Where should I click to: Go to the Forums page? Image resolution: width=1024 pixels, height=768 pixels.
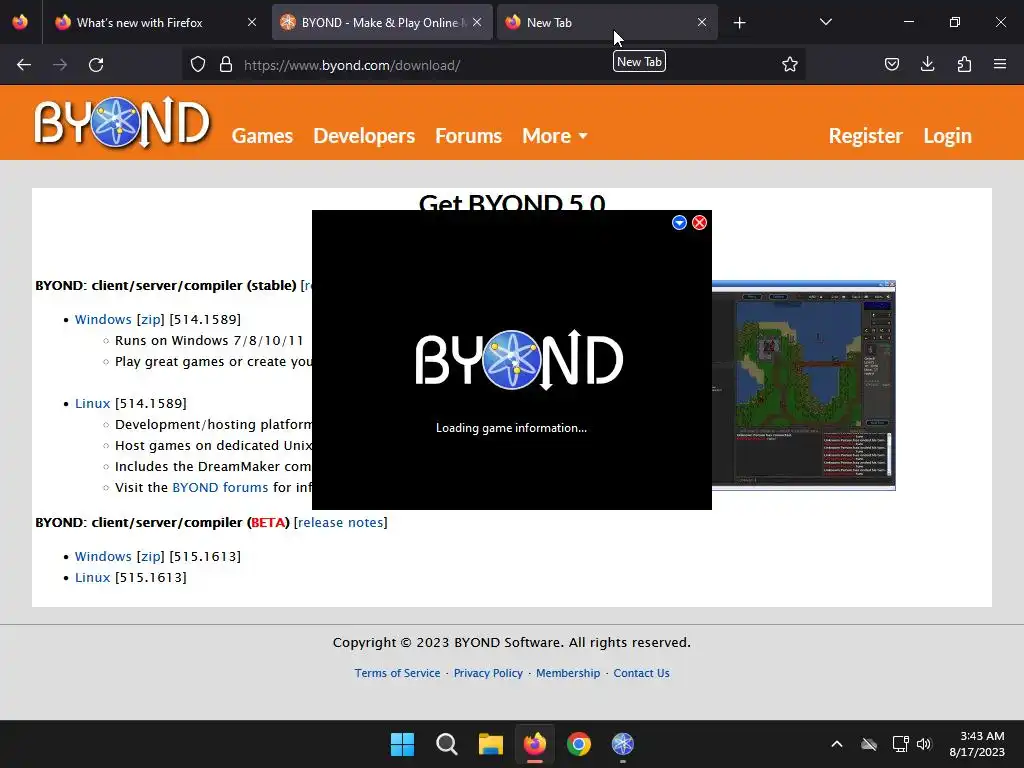468,136
